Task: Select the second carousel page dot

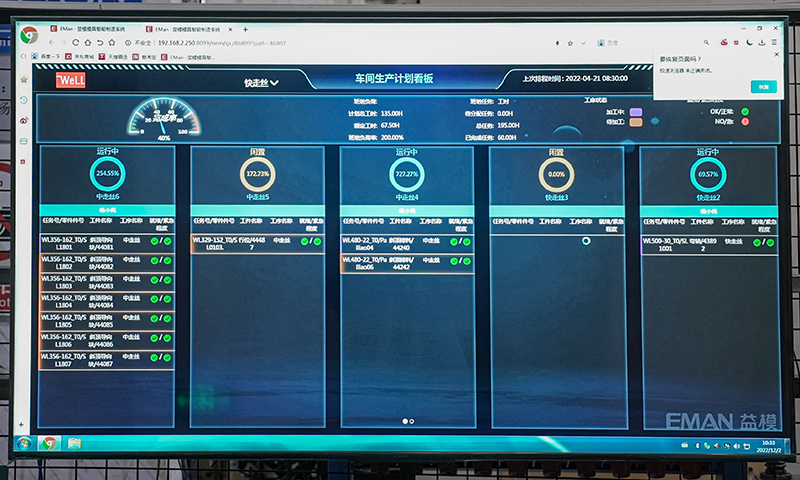Action: coord(413,422)
